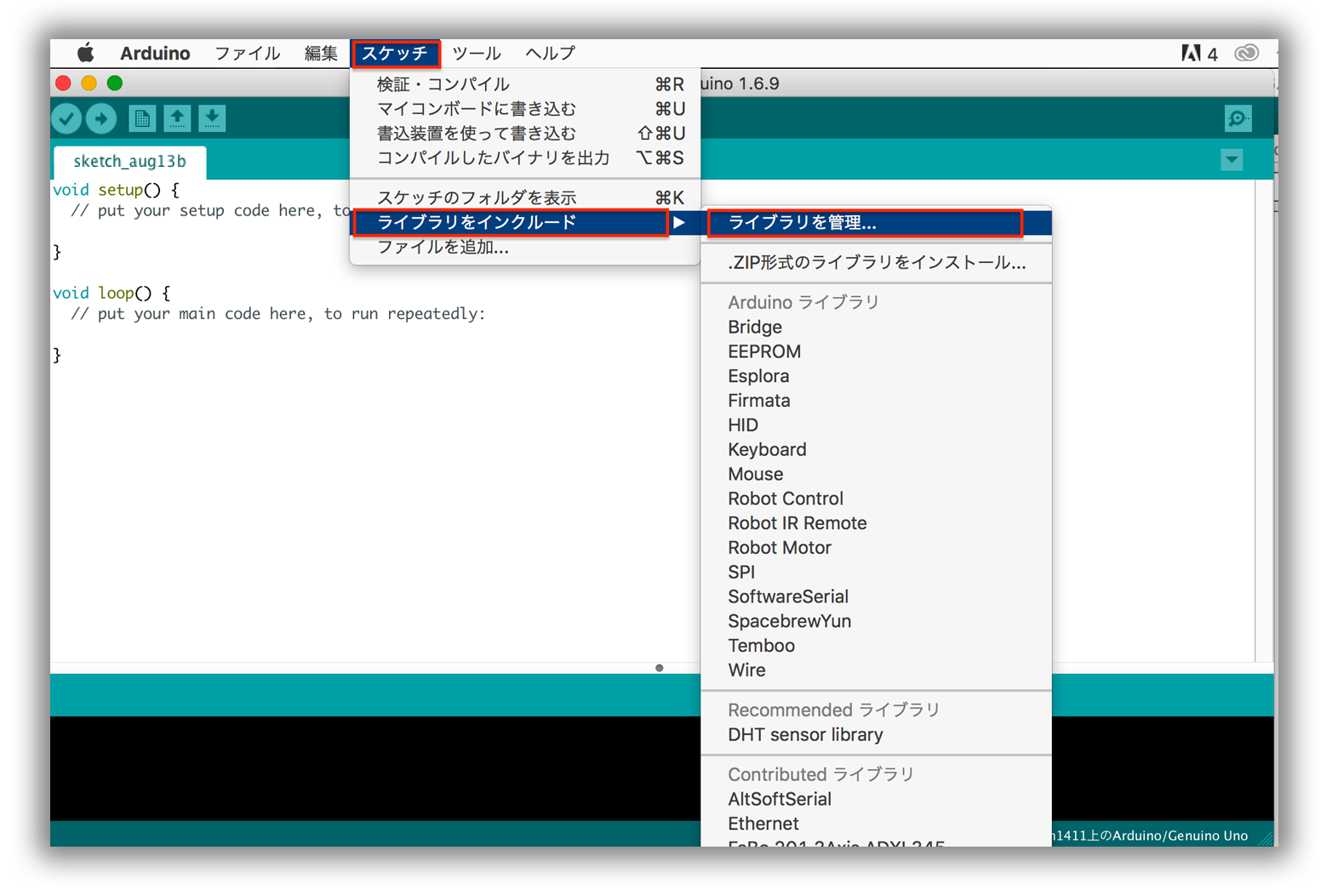Click the Save sketch down-arrow icon
Screen dimensions: 1332x896
(212, 118)
